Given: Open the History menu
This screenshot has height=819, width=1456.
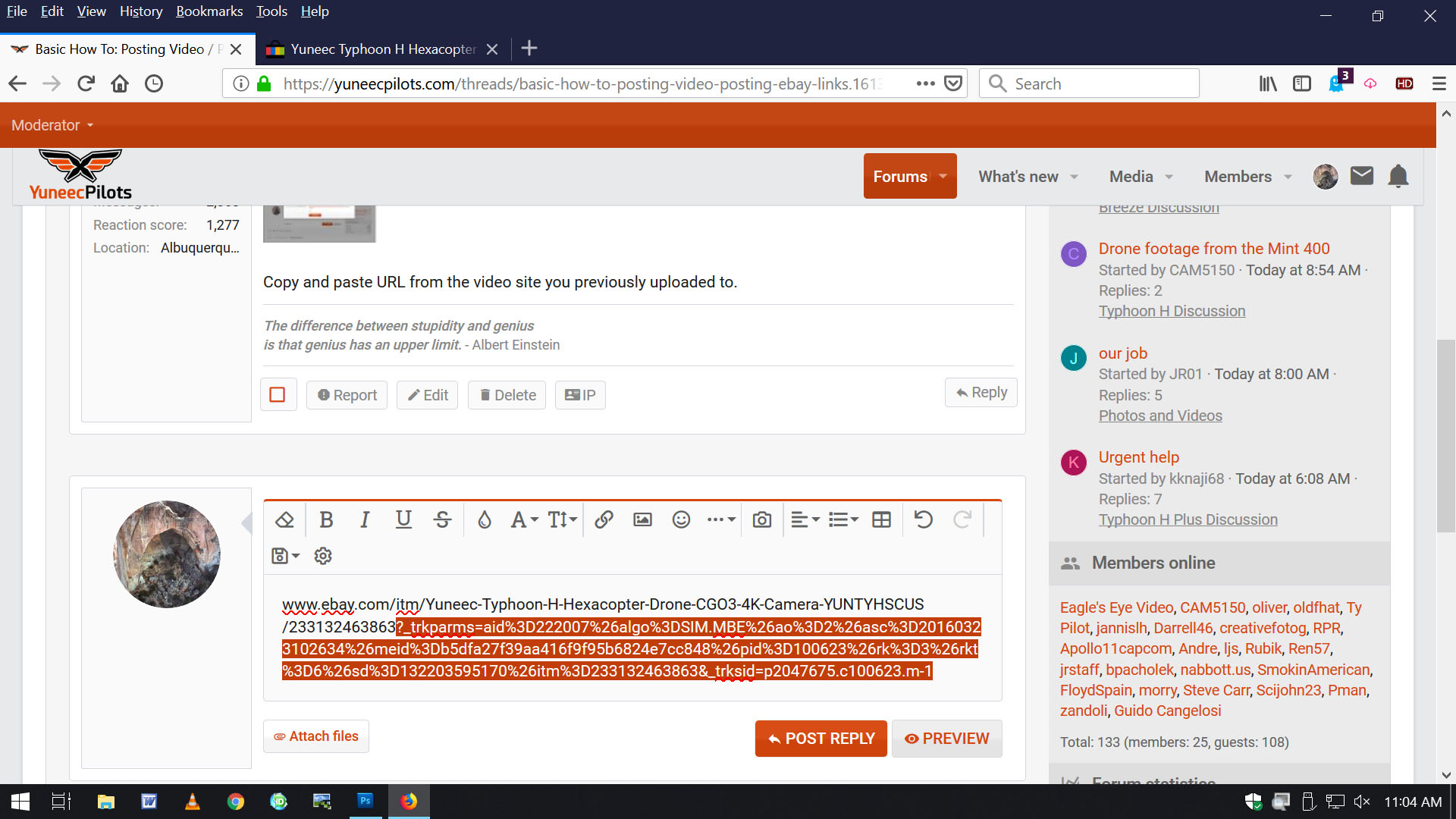Looking at the screenshot, I should point(141,11).
